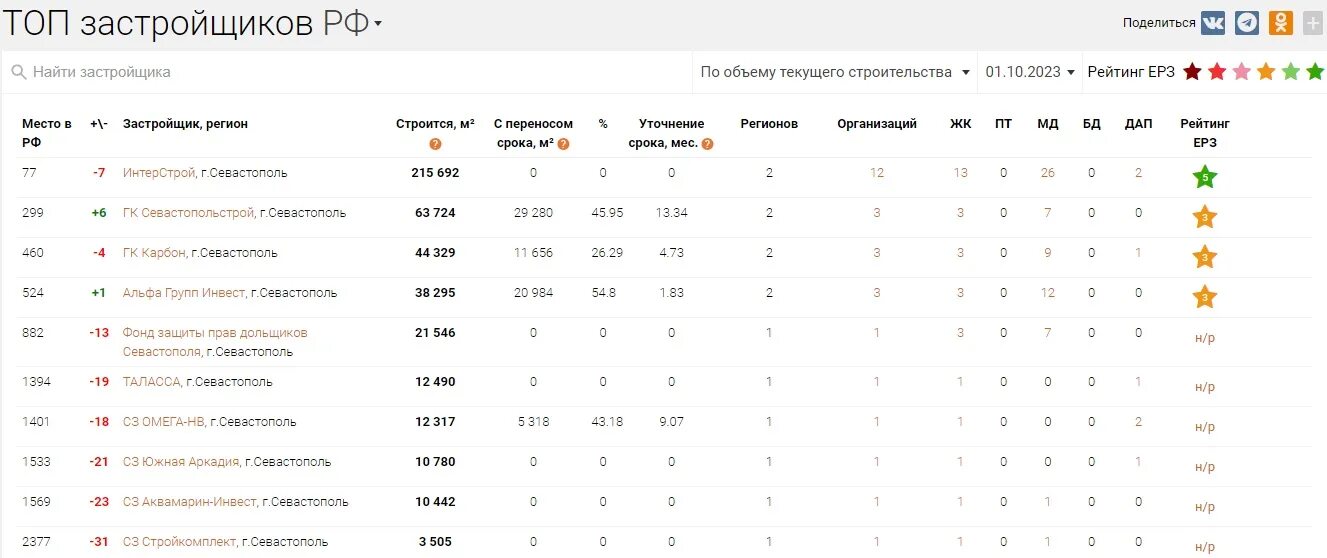
Task: Open Альфа Групп Инвест developer link
Action: (x=184, y=293)
